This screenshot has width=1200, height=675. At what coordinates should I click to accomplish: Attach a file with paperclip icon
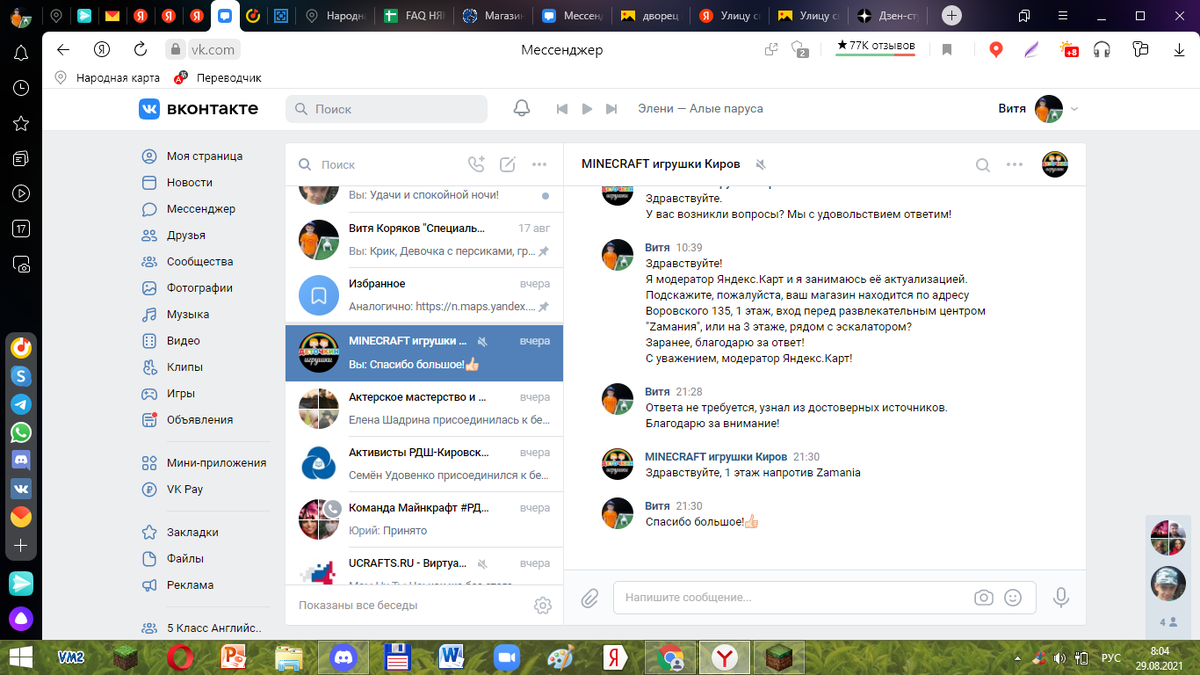(x=590, y=598)
